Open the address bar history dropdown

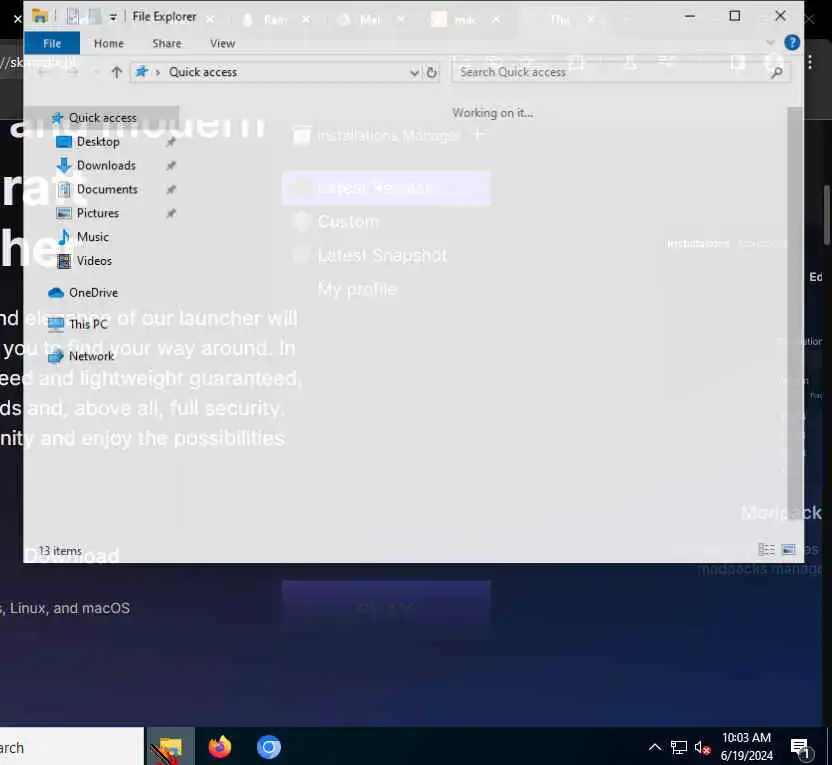pyautogui.click(x=414, y=72)
